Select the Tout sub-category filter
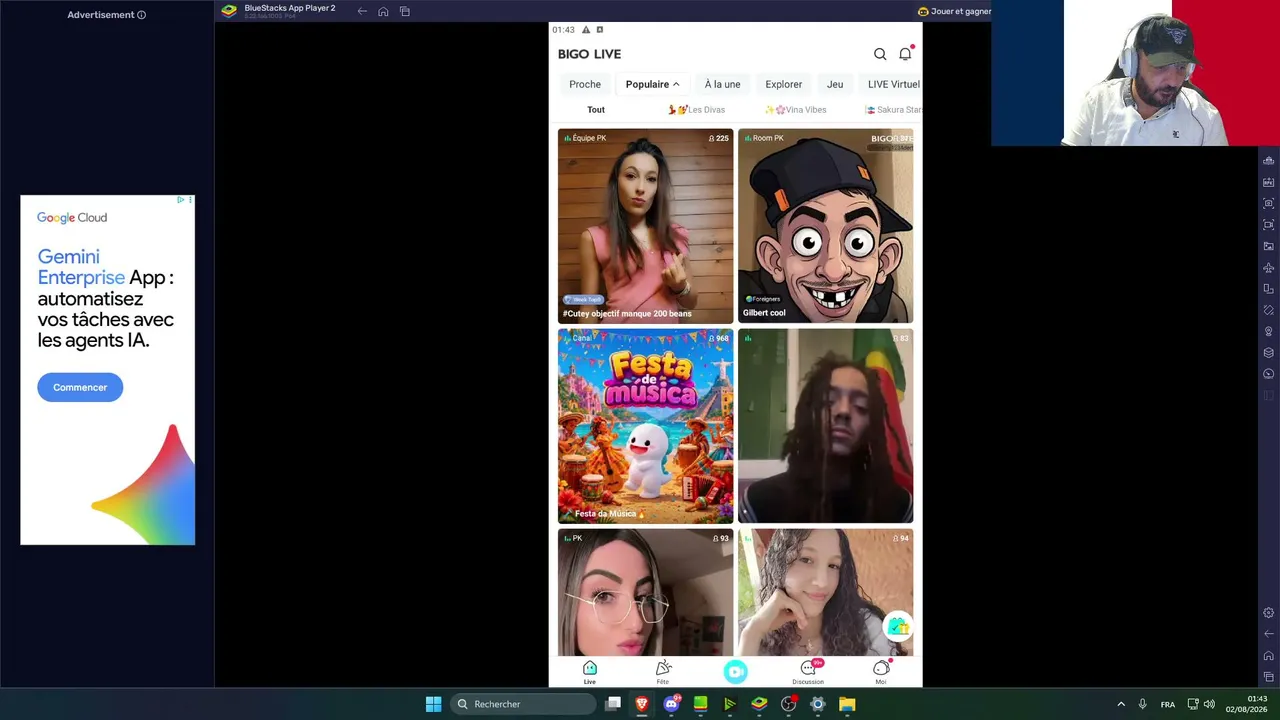 point(596,110)
